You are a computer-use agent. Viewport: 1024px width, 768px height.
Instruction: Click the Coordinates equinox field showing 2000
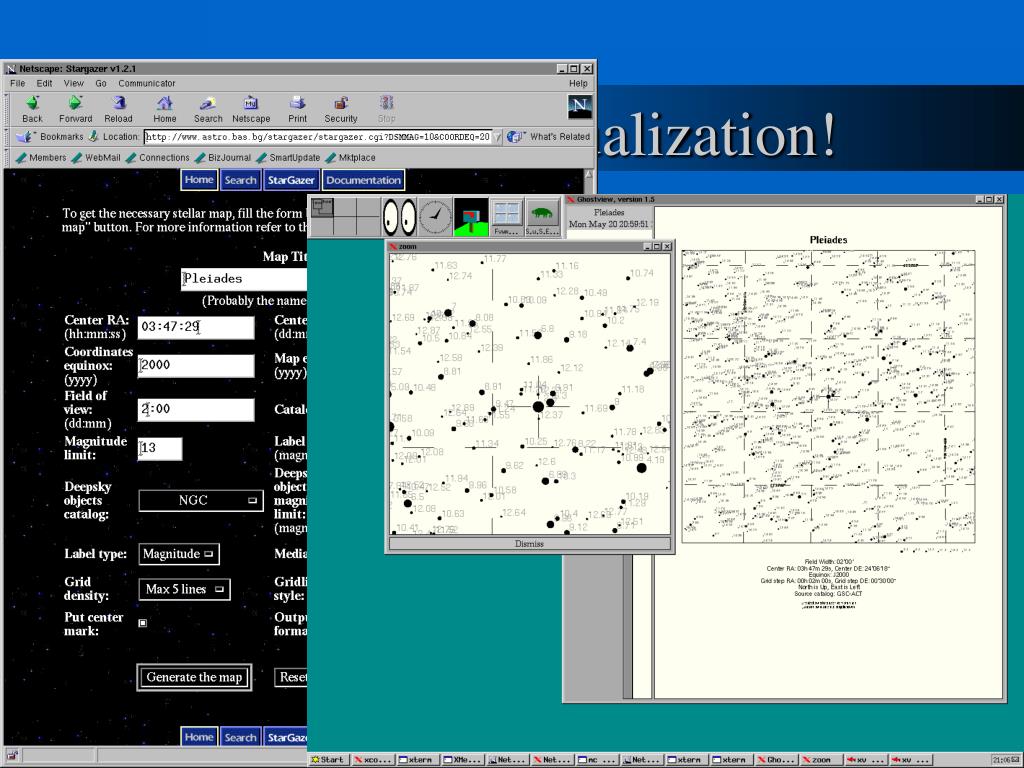pyautogui.click(x=196, y=365)
